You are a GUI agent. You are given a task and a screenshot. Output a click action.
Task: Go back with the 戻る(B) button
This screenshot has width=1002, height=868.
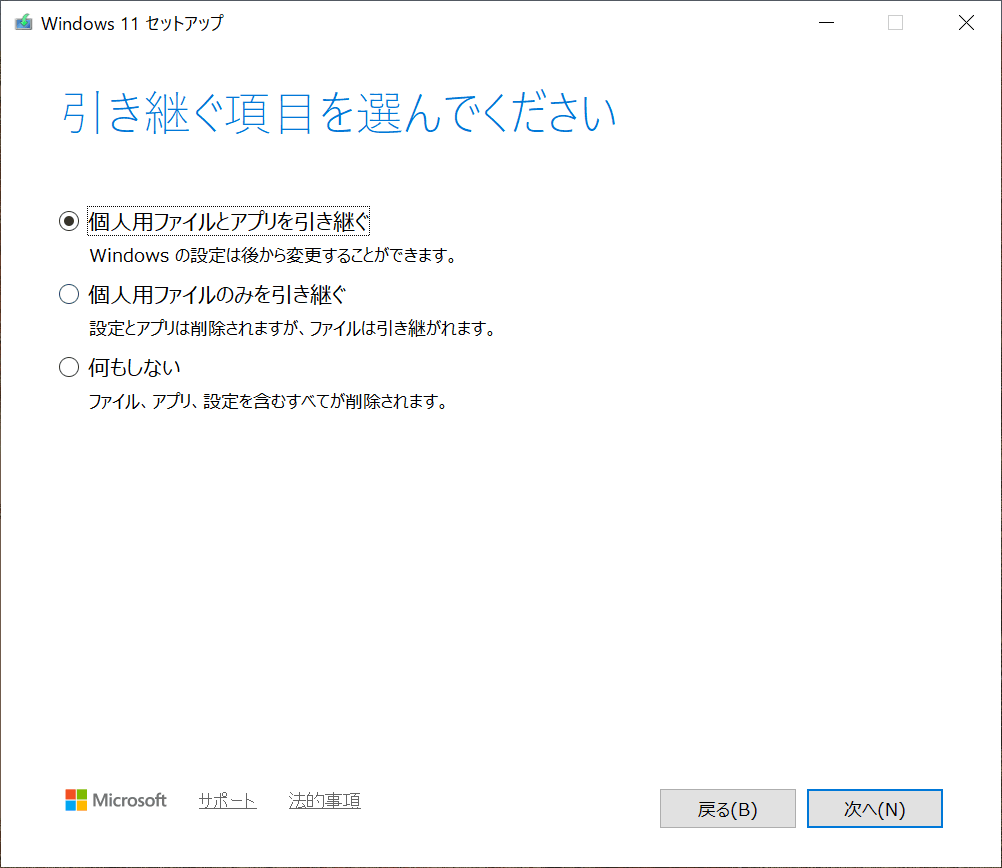coord(727,809)
